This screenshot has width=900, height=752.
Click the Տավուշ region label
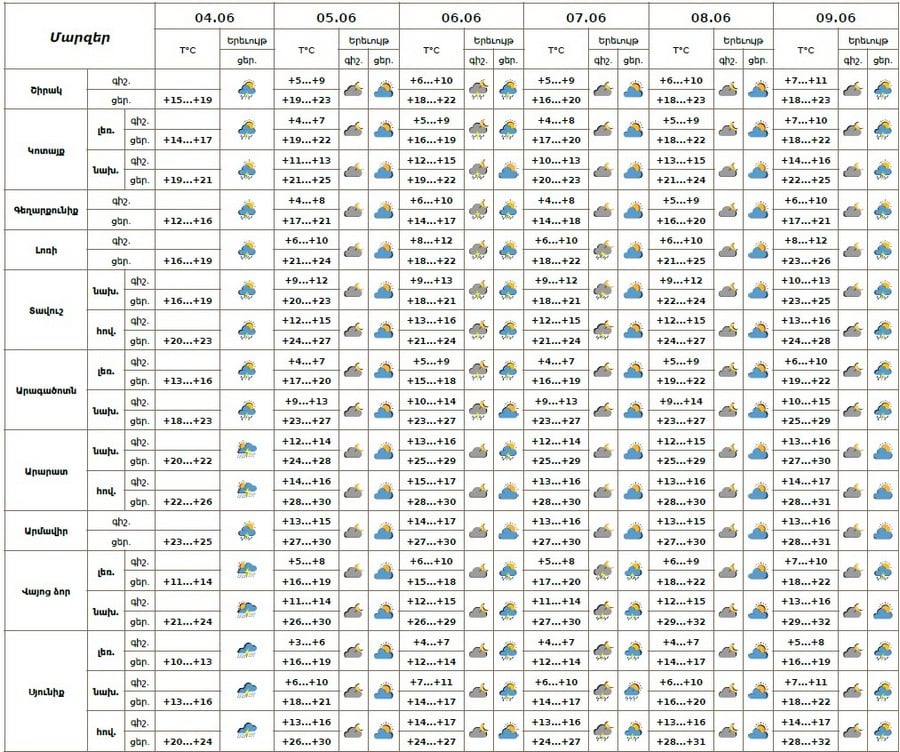46,311
